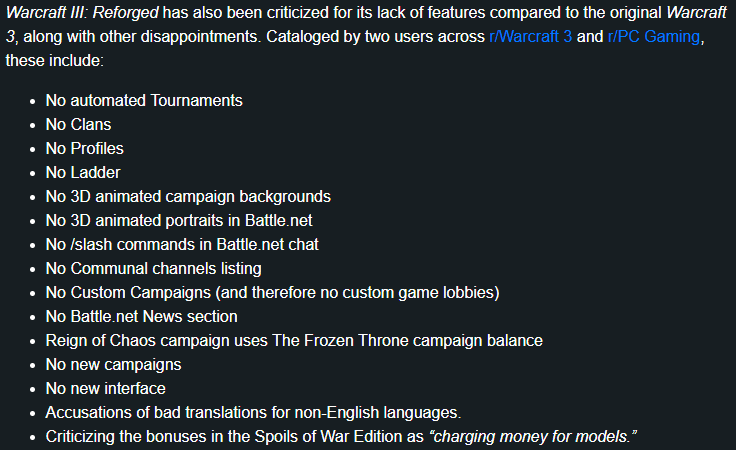The height and width of the screenshot is (450, 736).
Task: Open the r/Warcraft 3 link
Action: tap(530, 37)
